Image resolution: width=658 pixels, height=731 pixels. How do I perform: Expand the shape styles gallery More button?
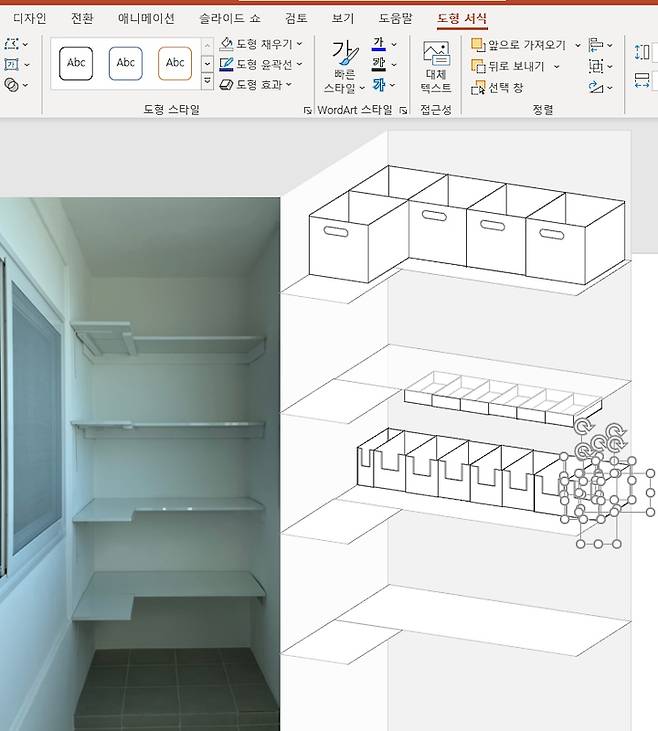(208, 84)
